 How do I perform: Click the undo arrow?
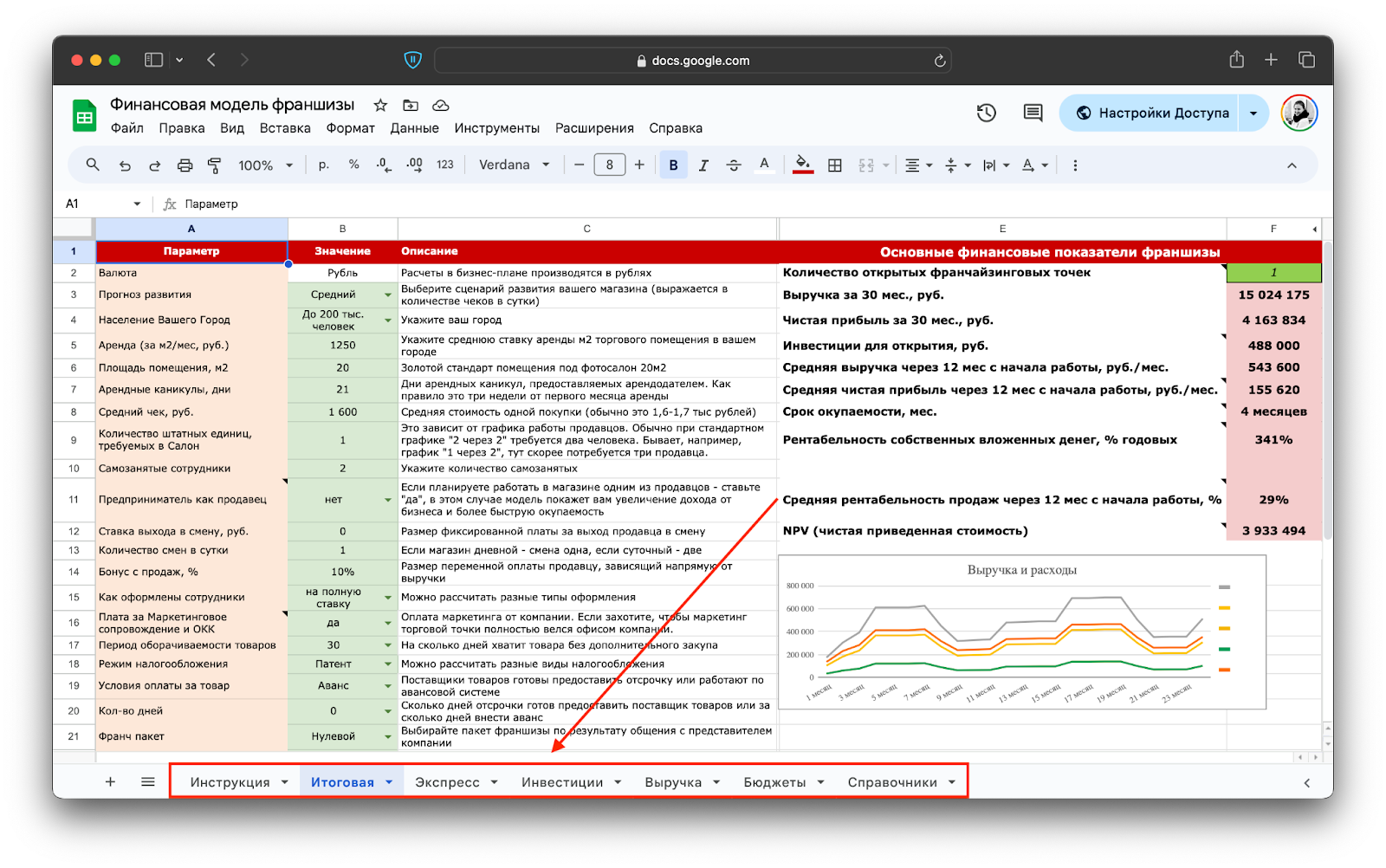pyautogui.click(x=125, y=165)
